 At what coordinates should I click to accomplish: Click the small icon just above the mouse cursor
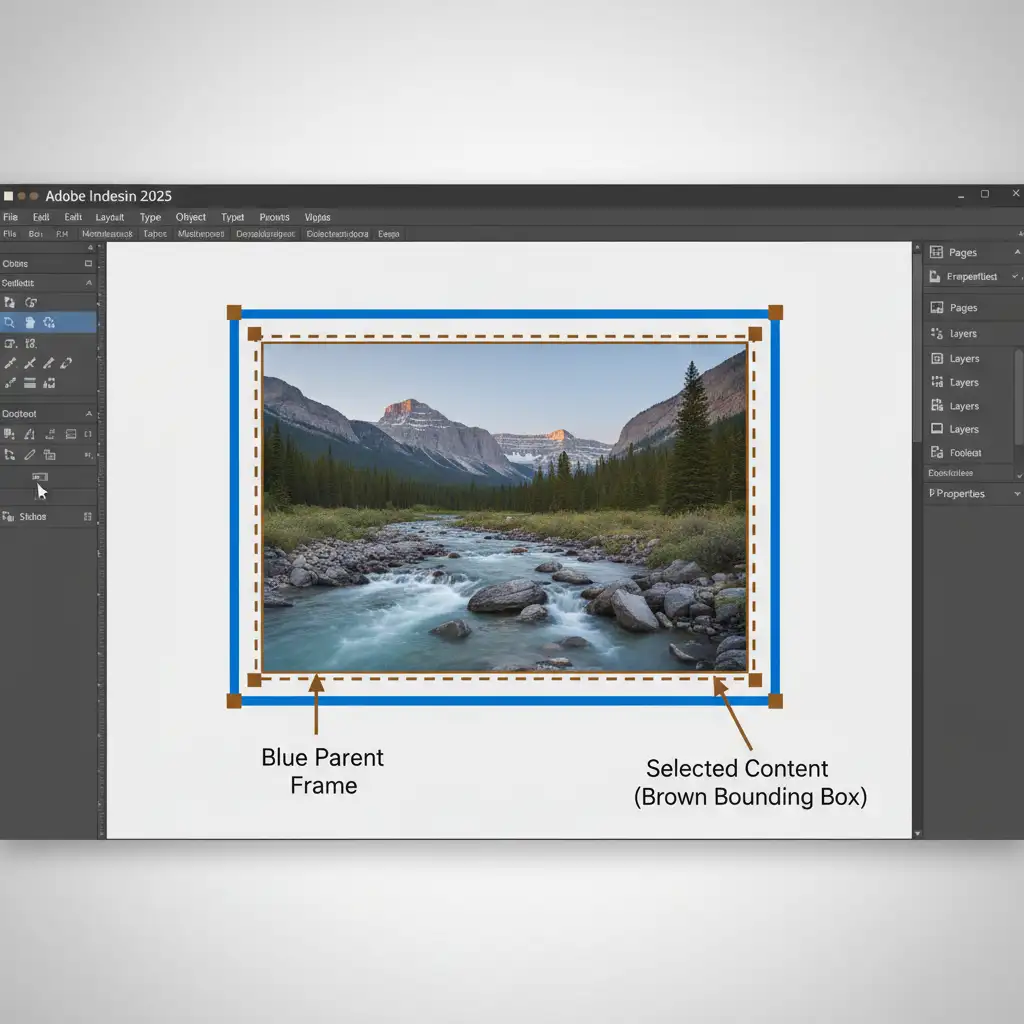pyautogui.click(x=40, y=477)
